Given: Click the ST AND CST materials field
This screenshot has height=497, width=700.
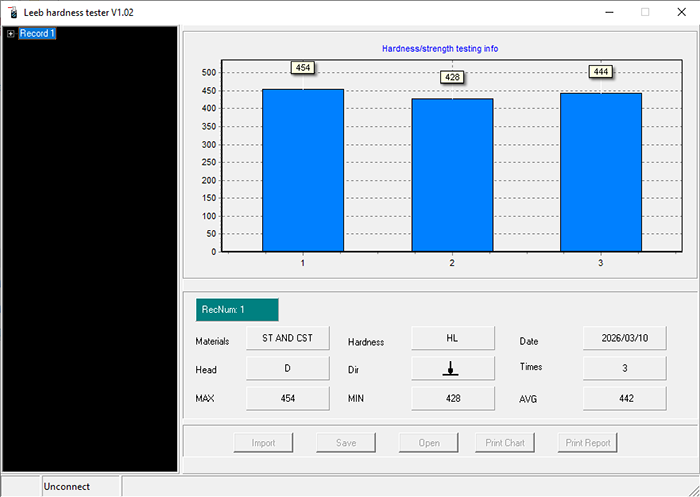Looking at the screenshot, I should coord(287,339).
